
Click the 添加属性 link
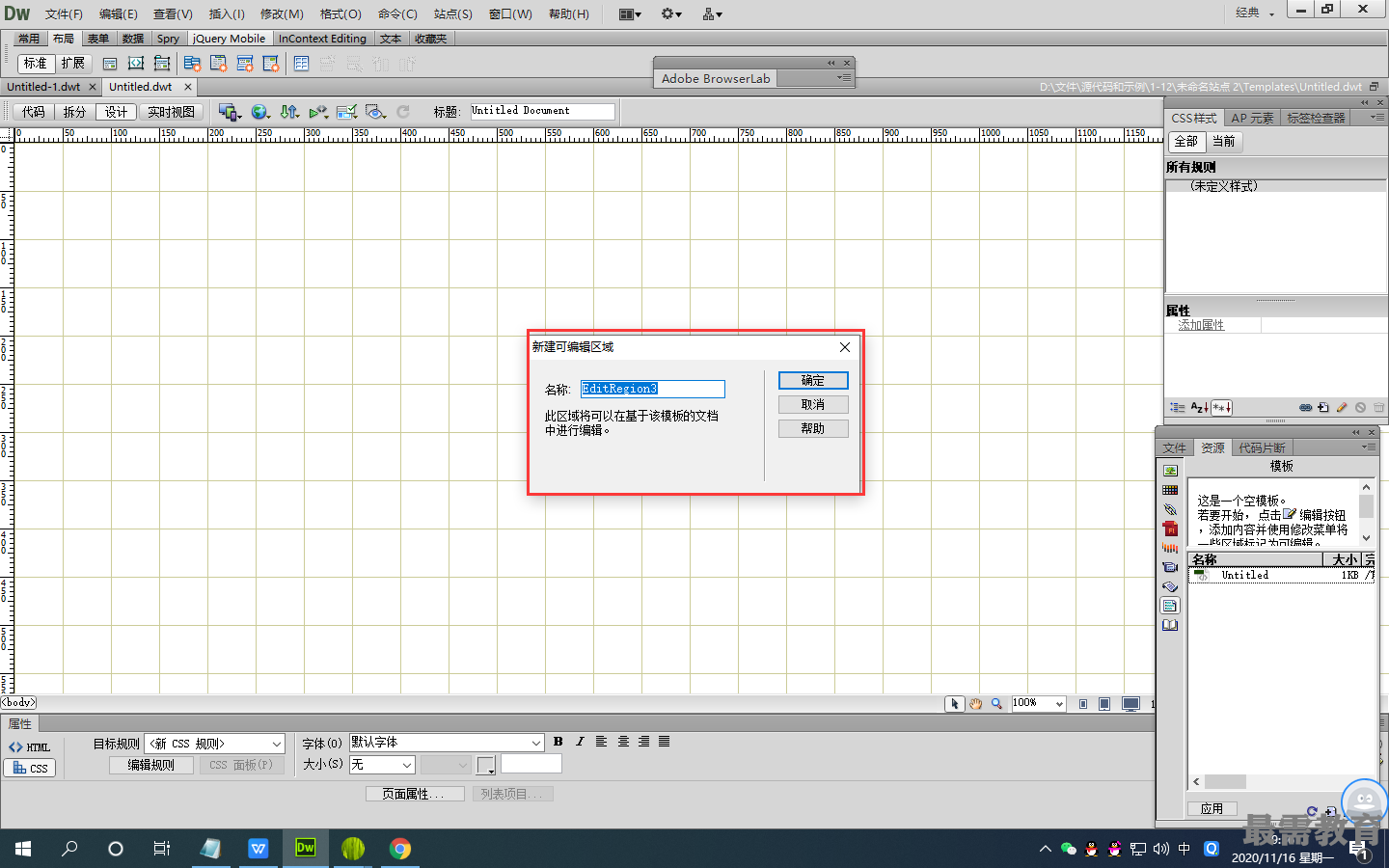[1201, 325]
